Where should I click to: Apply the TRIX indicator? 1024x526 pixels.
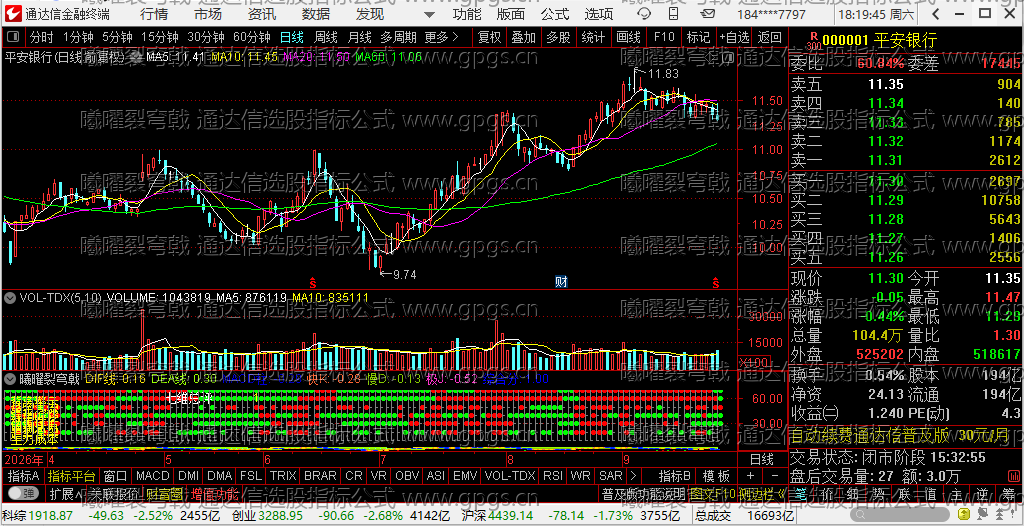tap(283, 476)
